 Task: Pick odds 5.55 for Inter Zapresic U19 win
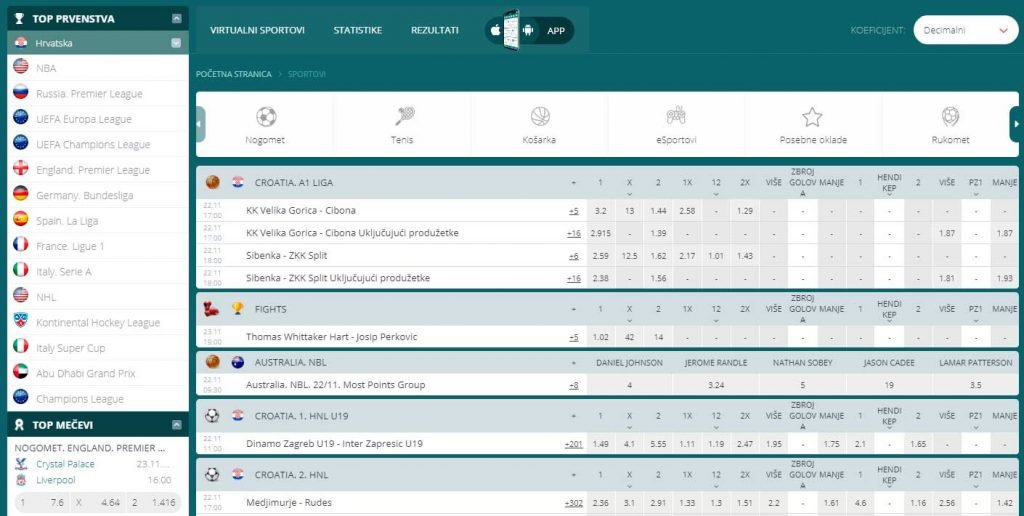658,443
